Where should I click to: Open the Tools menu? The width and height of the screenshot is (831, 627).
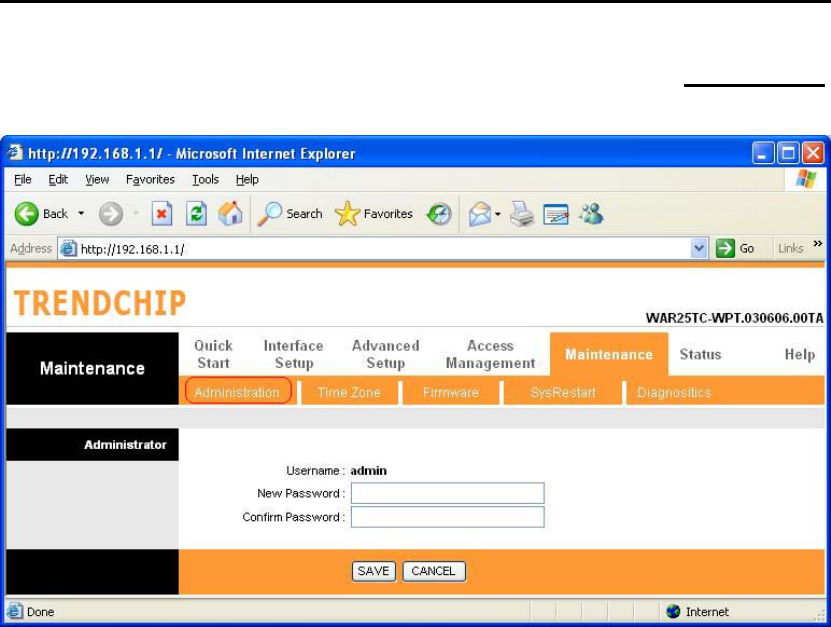(x=205, y=179)
